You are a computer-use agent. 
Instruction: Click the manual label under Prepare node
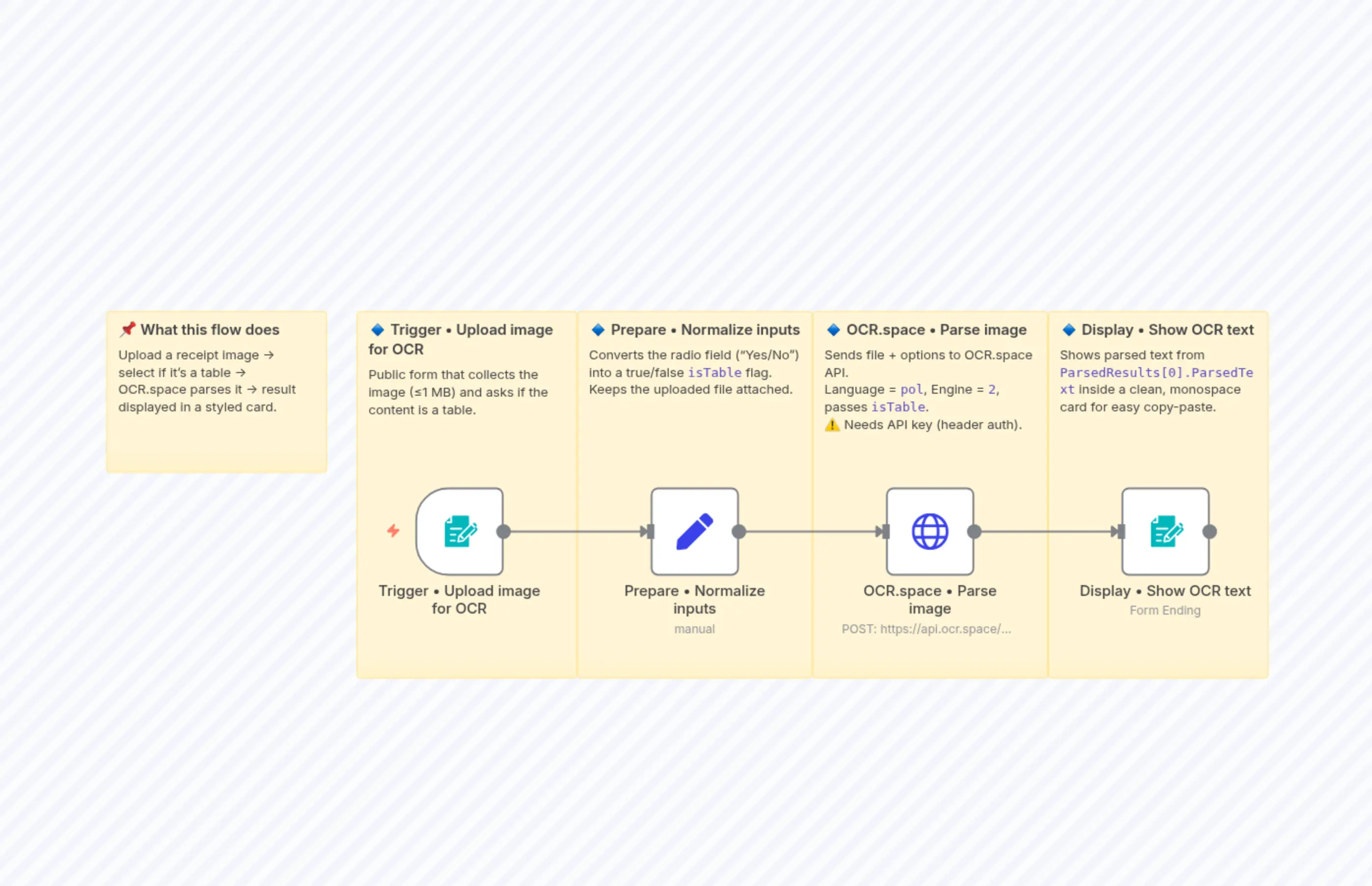click(694, 628)
